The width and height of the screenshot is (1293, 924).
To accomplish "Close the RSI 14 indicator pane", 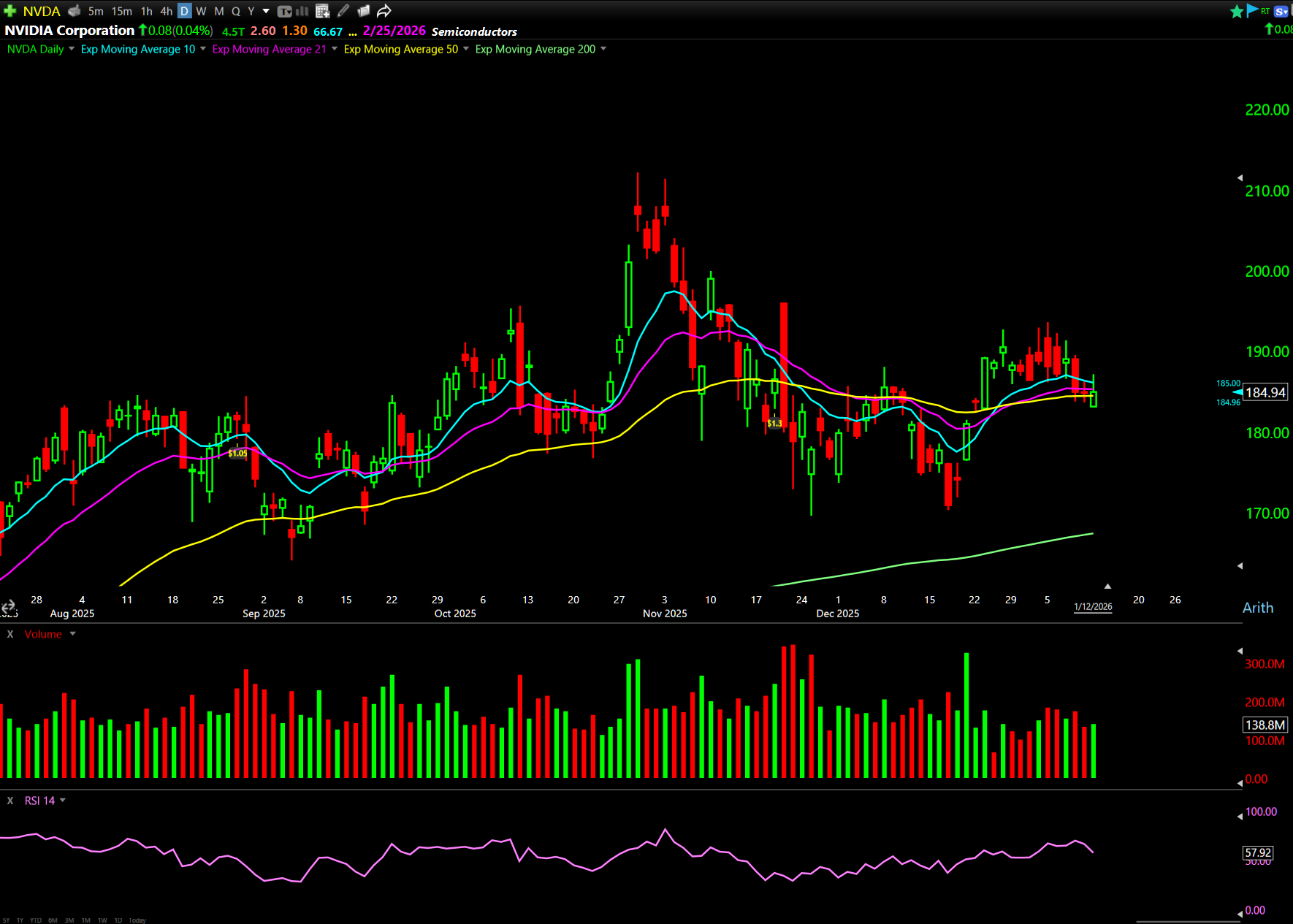I will (x=10, y=801).
